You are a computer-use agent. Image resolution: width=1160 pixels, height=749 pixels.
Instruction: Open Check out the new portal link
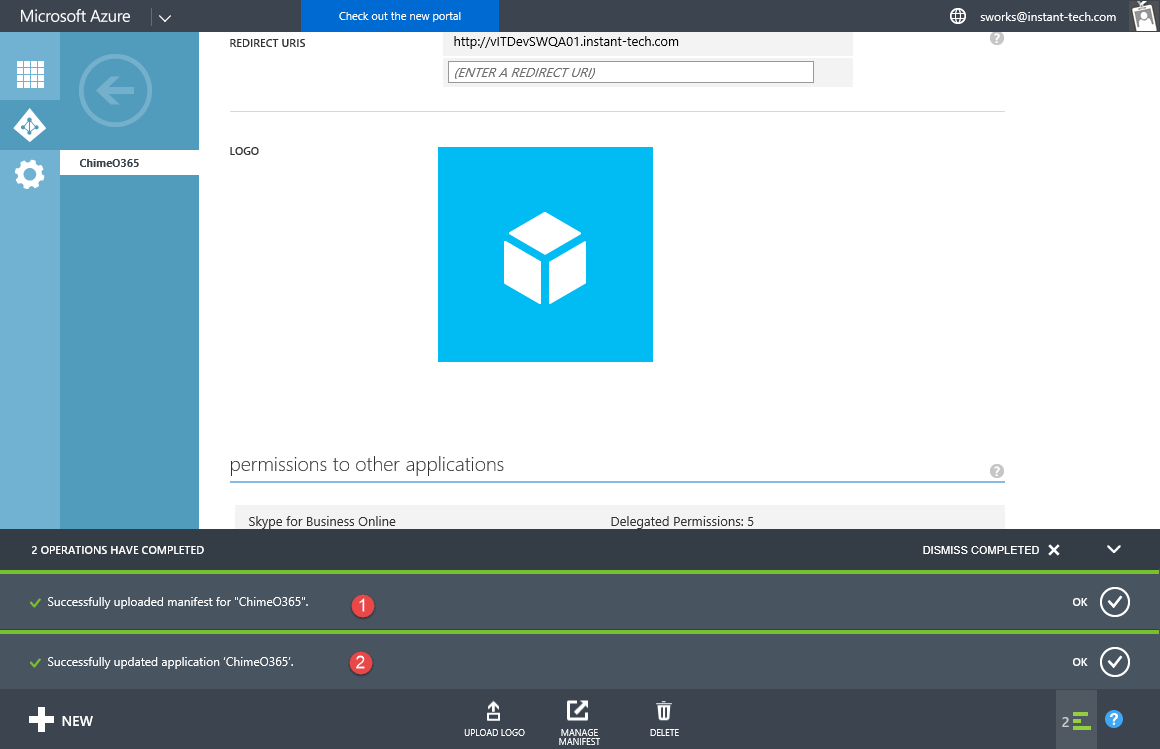[x=399, y=16]
